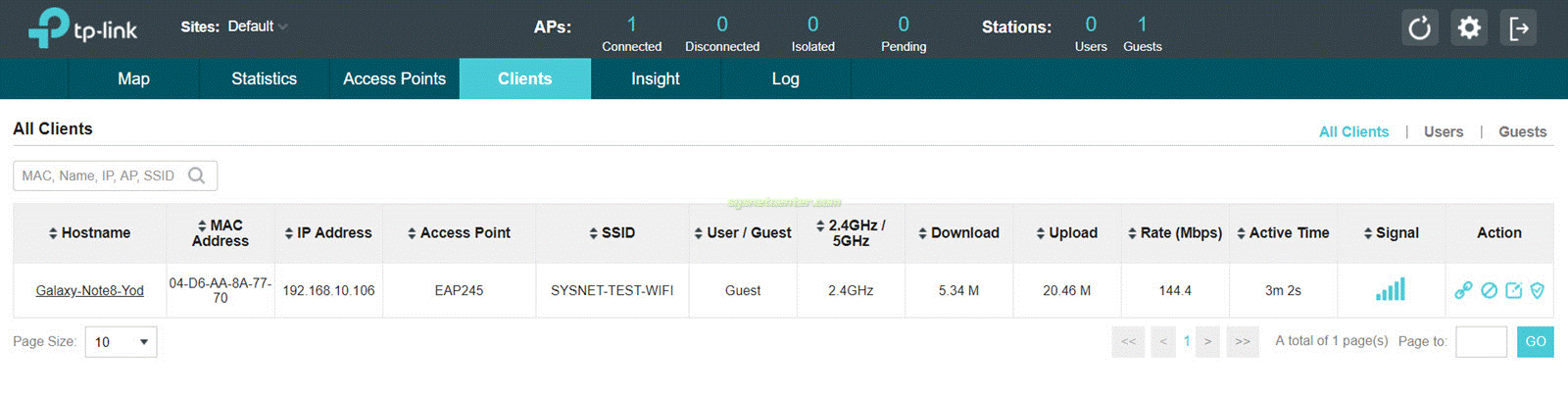The height and width of the screenshot is (401, 1568).
Task: Select the Clients tab
Action: click(525, 78)
